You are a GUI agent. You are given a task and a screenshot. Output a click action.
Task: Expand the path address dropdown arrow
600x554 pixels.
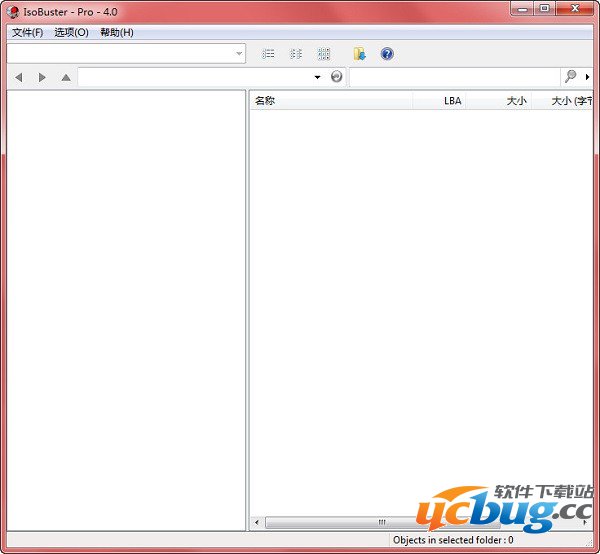coord(318,77)
